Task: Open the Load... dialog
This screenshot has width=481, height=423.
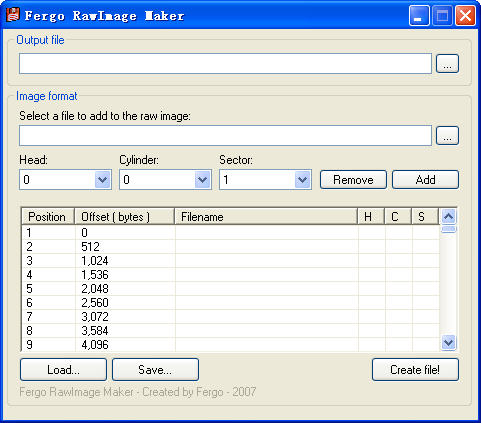Action: pyautogui.click(x=63, y=370)
